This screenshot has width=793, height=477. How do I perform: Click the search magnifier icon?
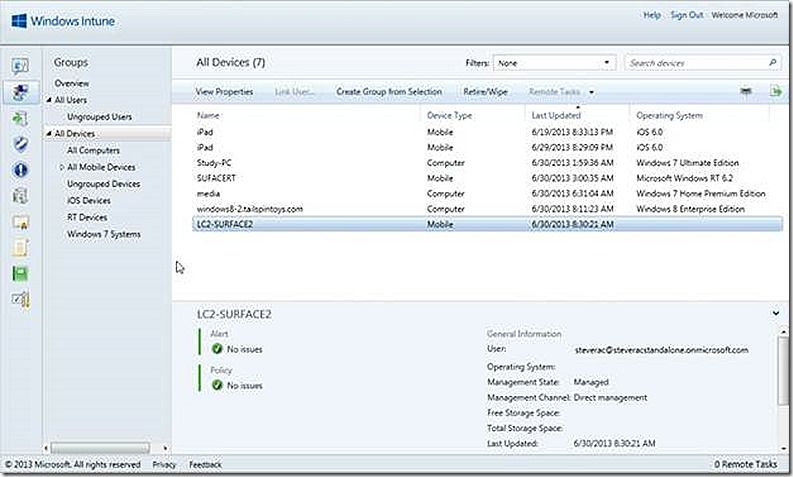(x=772, y=63)
